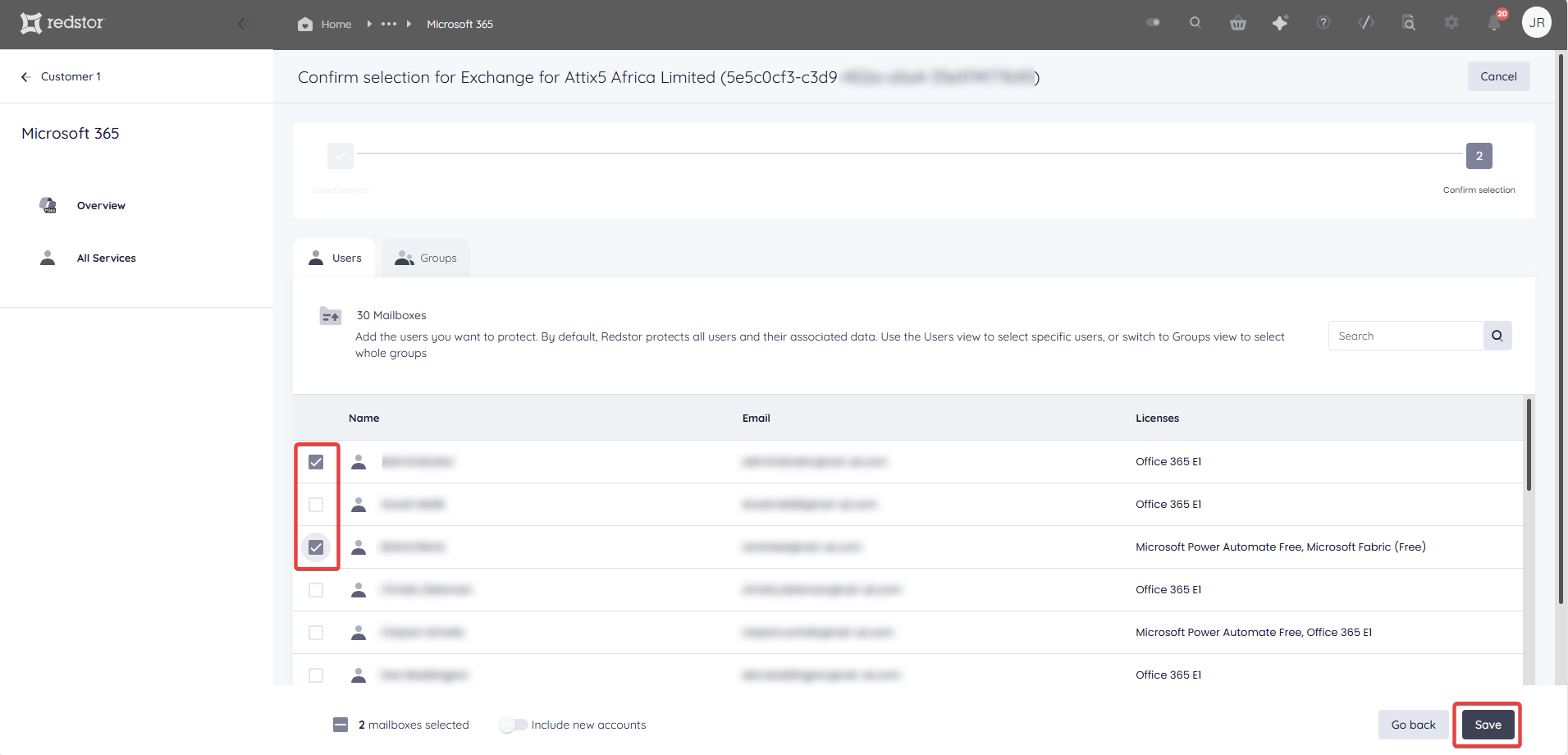Check the sixth mailbox row checkbox
Screen dimensions: 1568x755
[316, 675]
